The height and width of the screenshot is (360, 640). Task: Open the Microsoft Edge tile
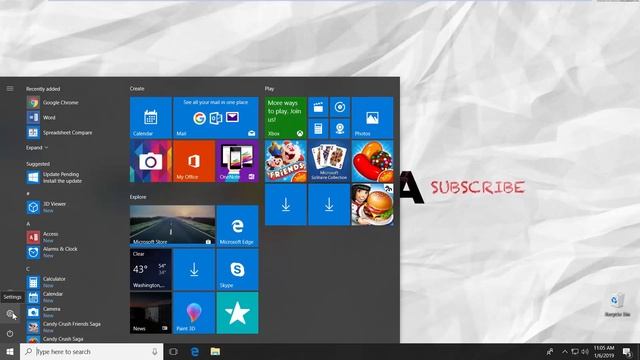tap(237, 226)
